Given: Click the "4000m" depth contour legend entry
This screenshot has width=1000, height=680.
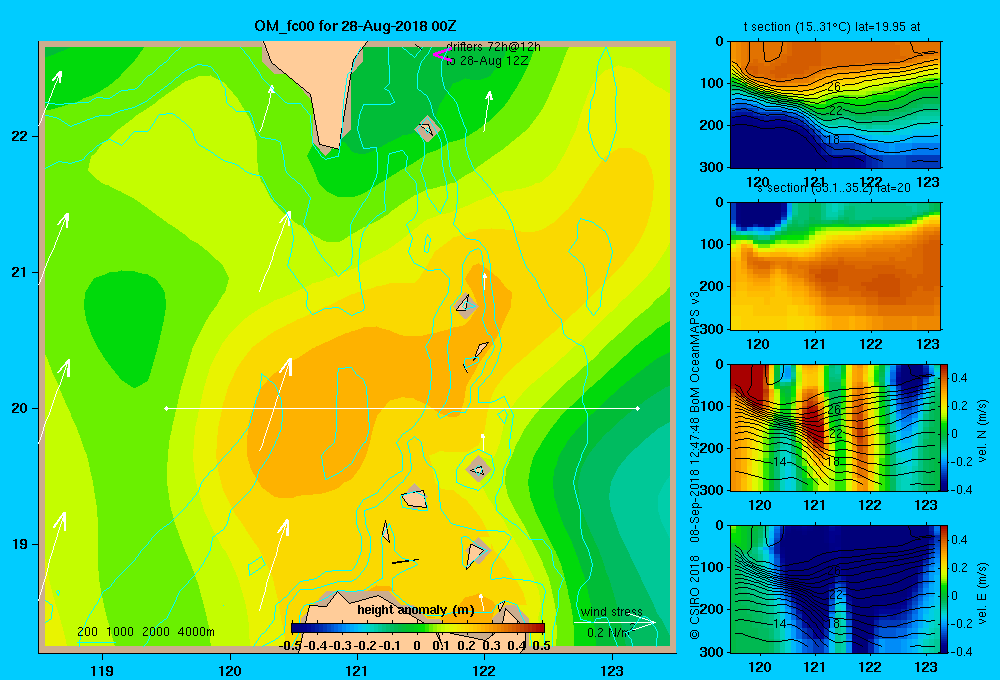Looking at the screenshot, I should click(196, 632).
